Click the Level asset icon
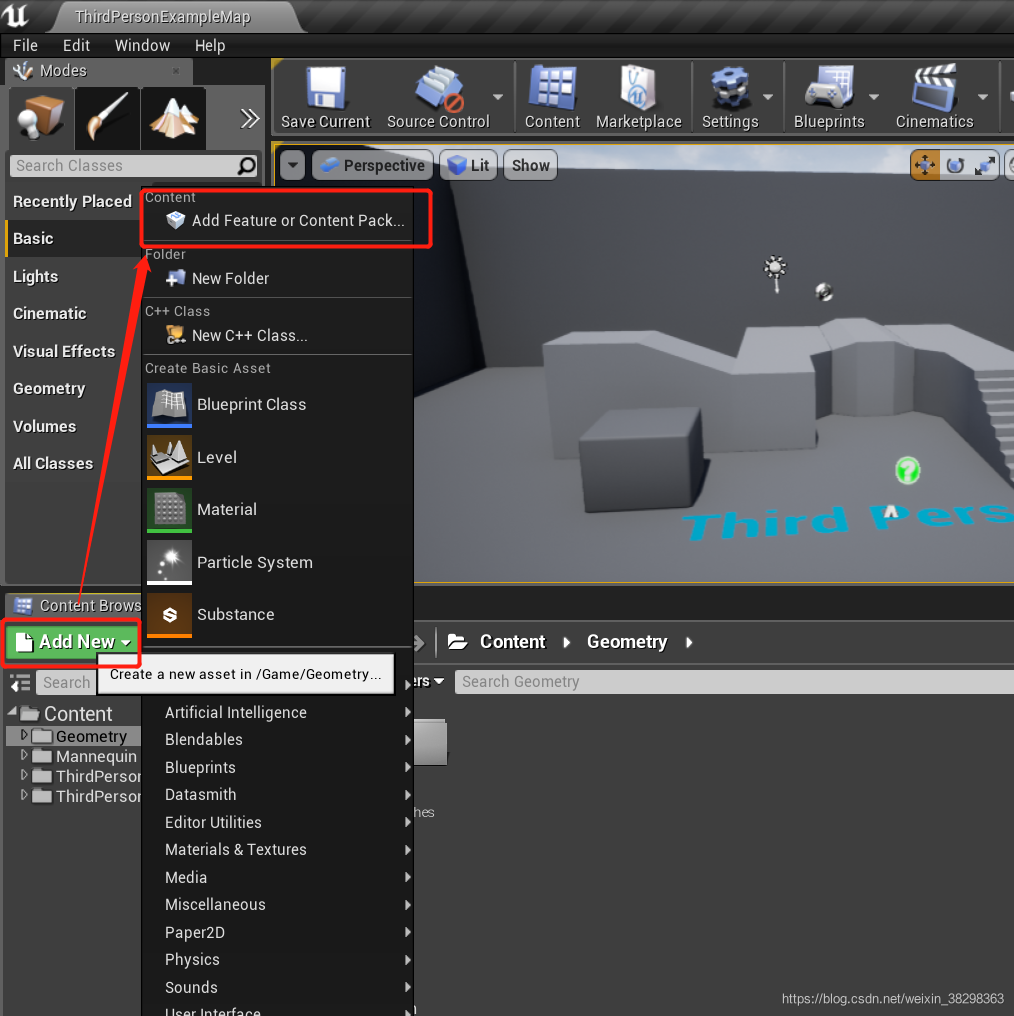The height and width of the screenshot is (1016, 1014). click(169, 457)
